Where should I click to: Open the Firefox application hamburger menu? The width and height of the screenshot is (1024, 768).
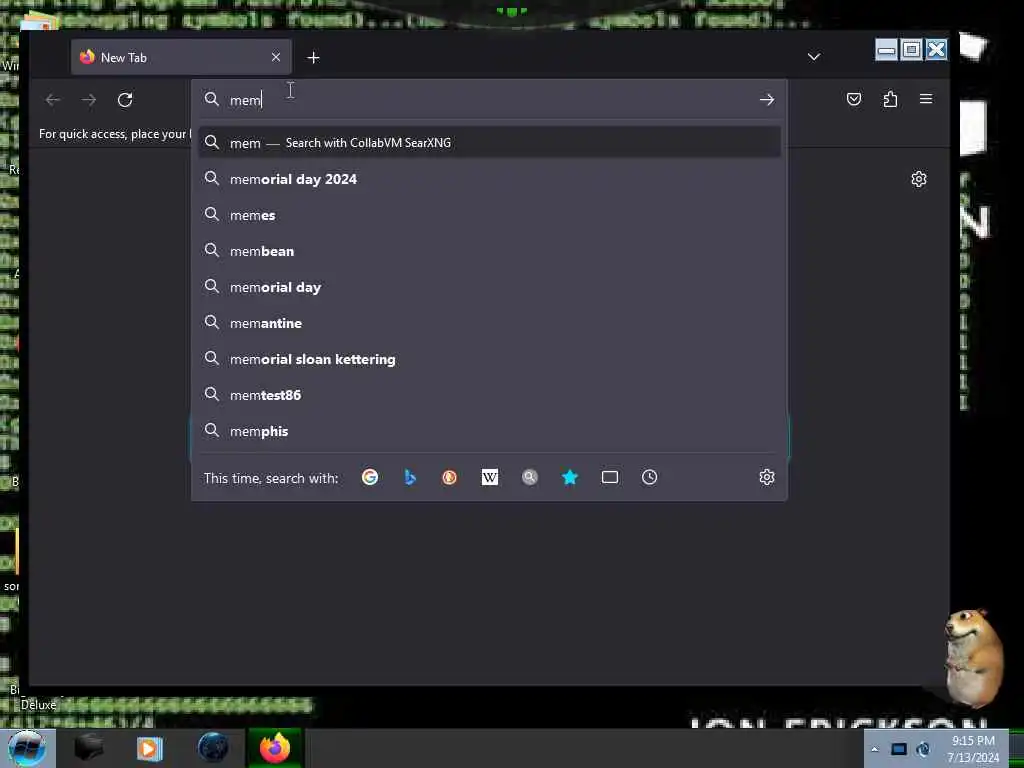tap(926, 99)
